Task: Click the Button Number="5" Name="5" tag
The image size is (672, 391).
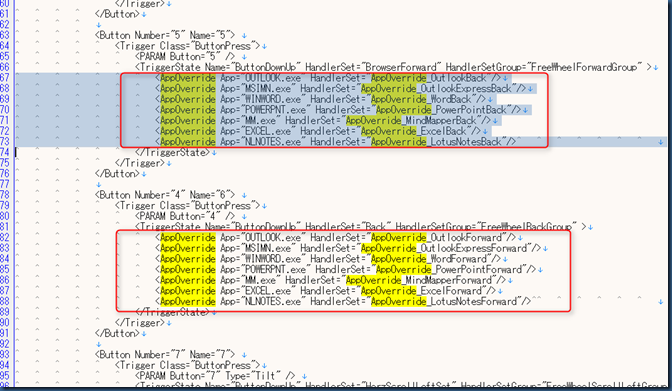Action: (165, 35)
